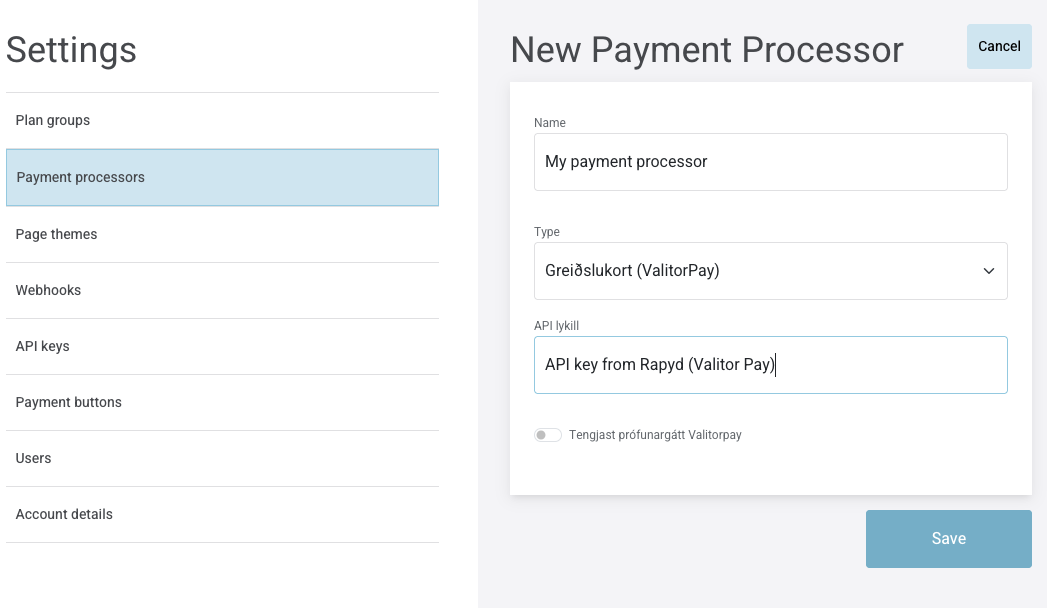Click the New Payment Processor heading
Viewport: 1047px width, 608px height.
coord(706,50)
